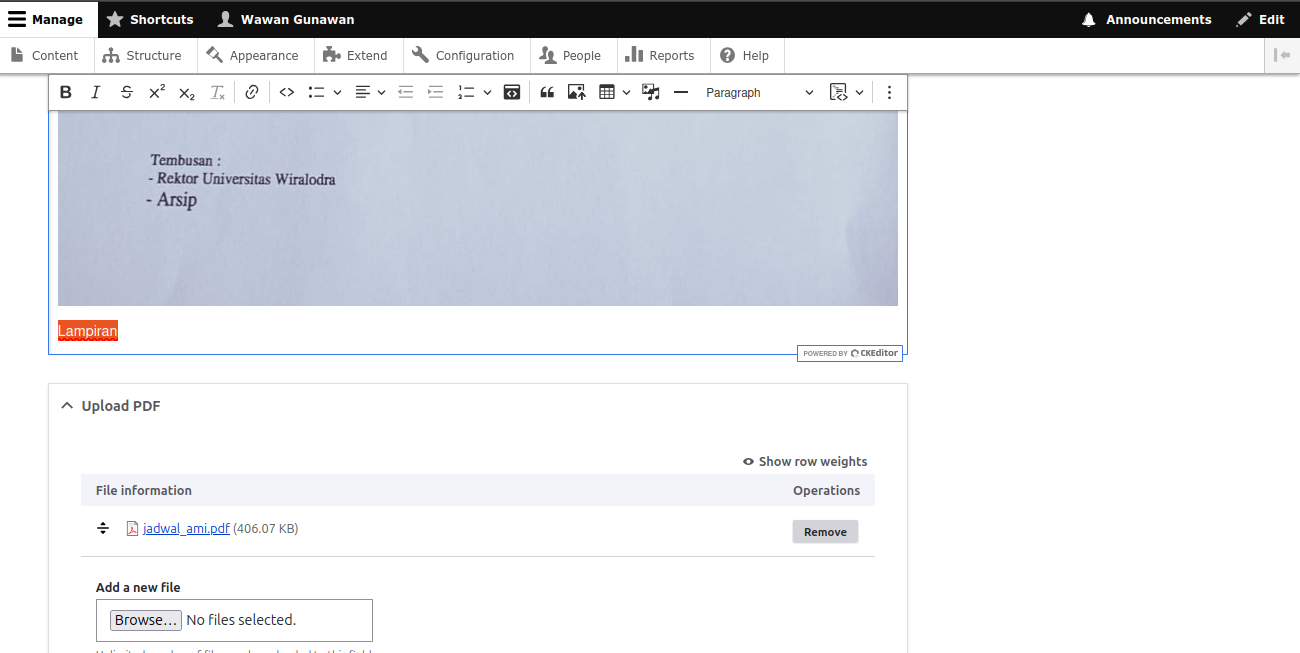Open the code block language dropdown arrow

pyautogui.click(x=859, y=92)
